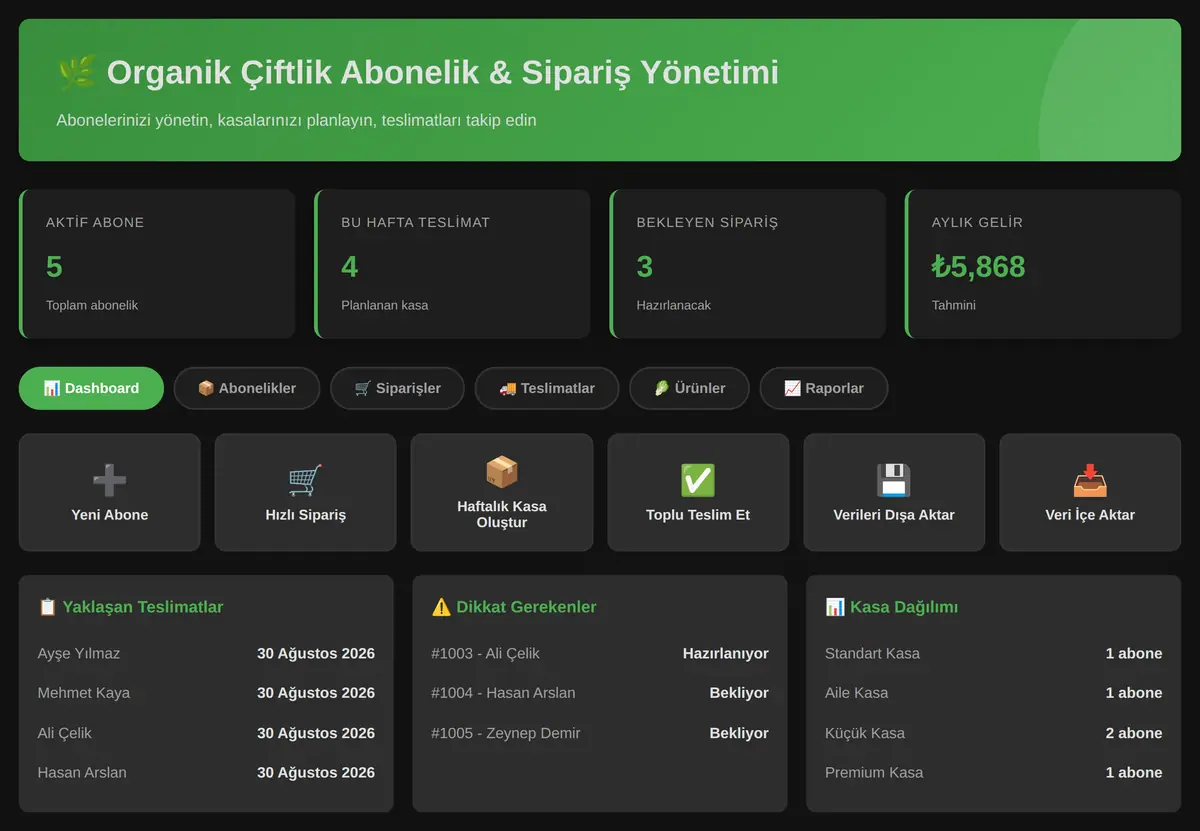Select Ali Çelik in Yaklaşan Teslimatlar list
This screenshot has width=1200, height=831.
[65, 733]
